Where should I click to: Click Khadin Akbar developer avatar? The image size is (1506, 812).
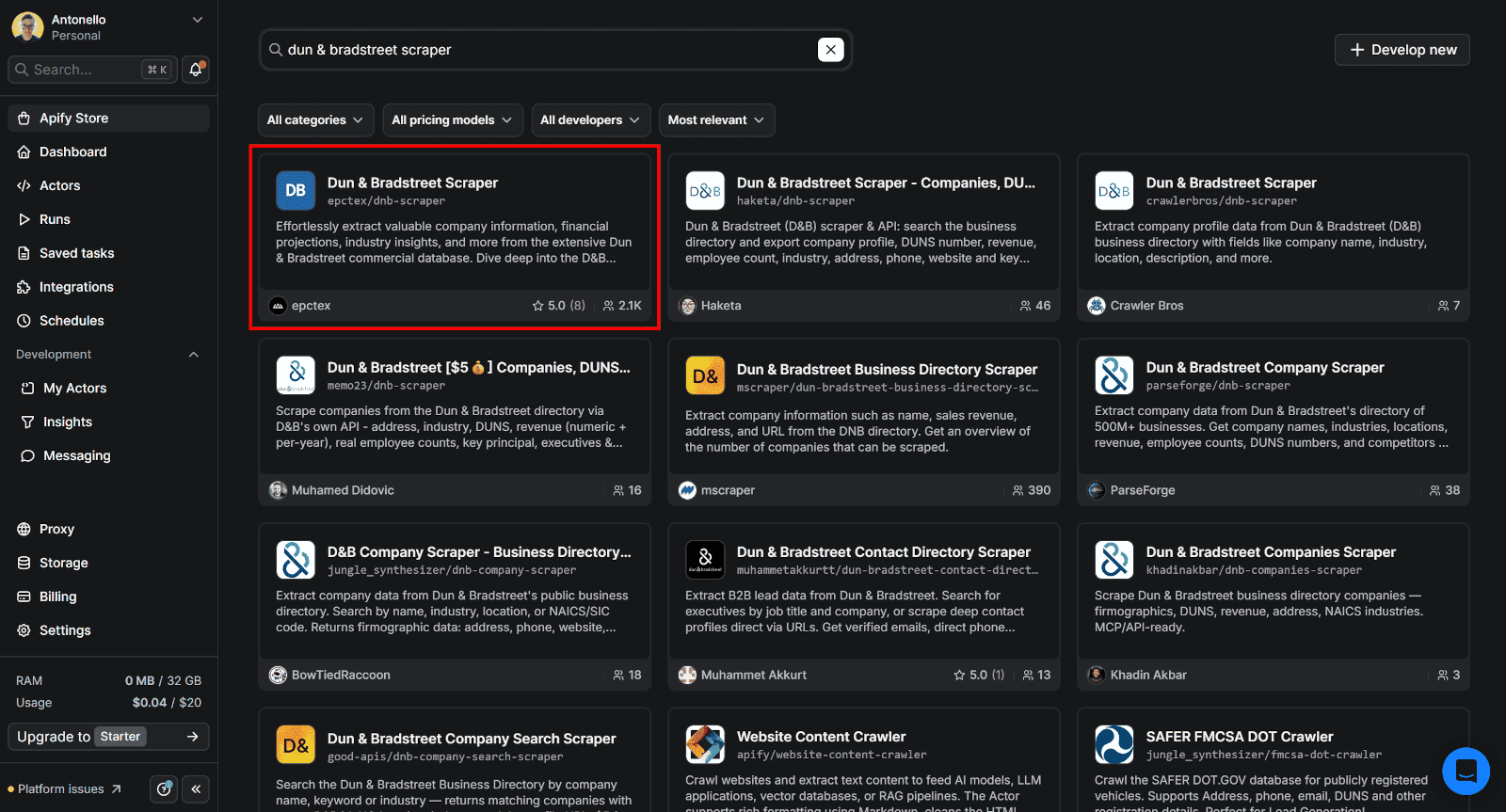1097,675
